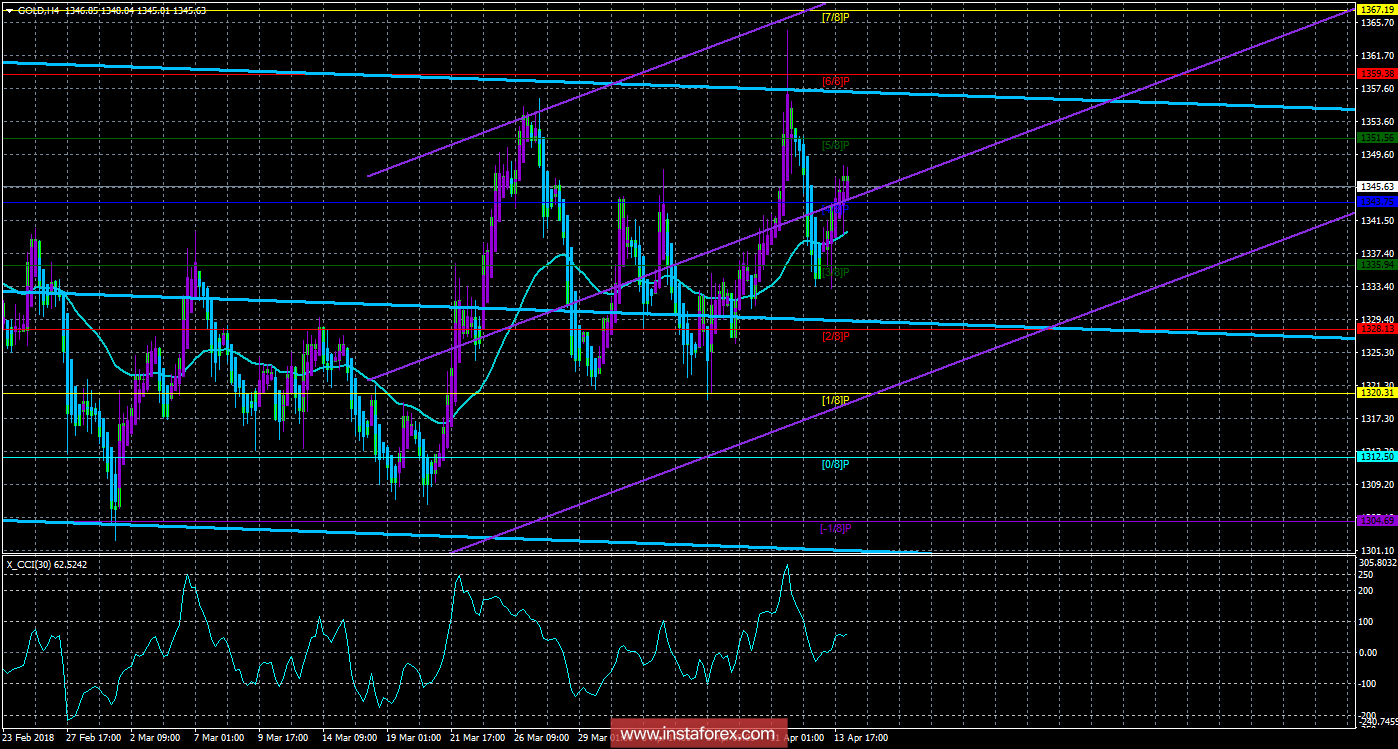Select the 0/8 P Murray level label
The height and width of the screenshot is (749, 1398).
(834, 464)
